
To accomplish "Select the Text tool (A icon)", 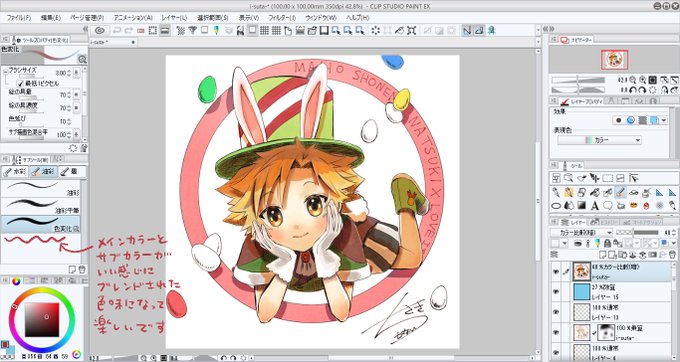I will point(595,206).
